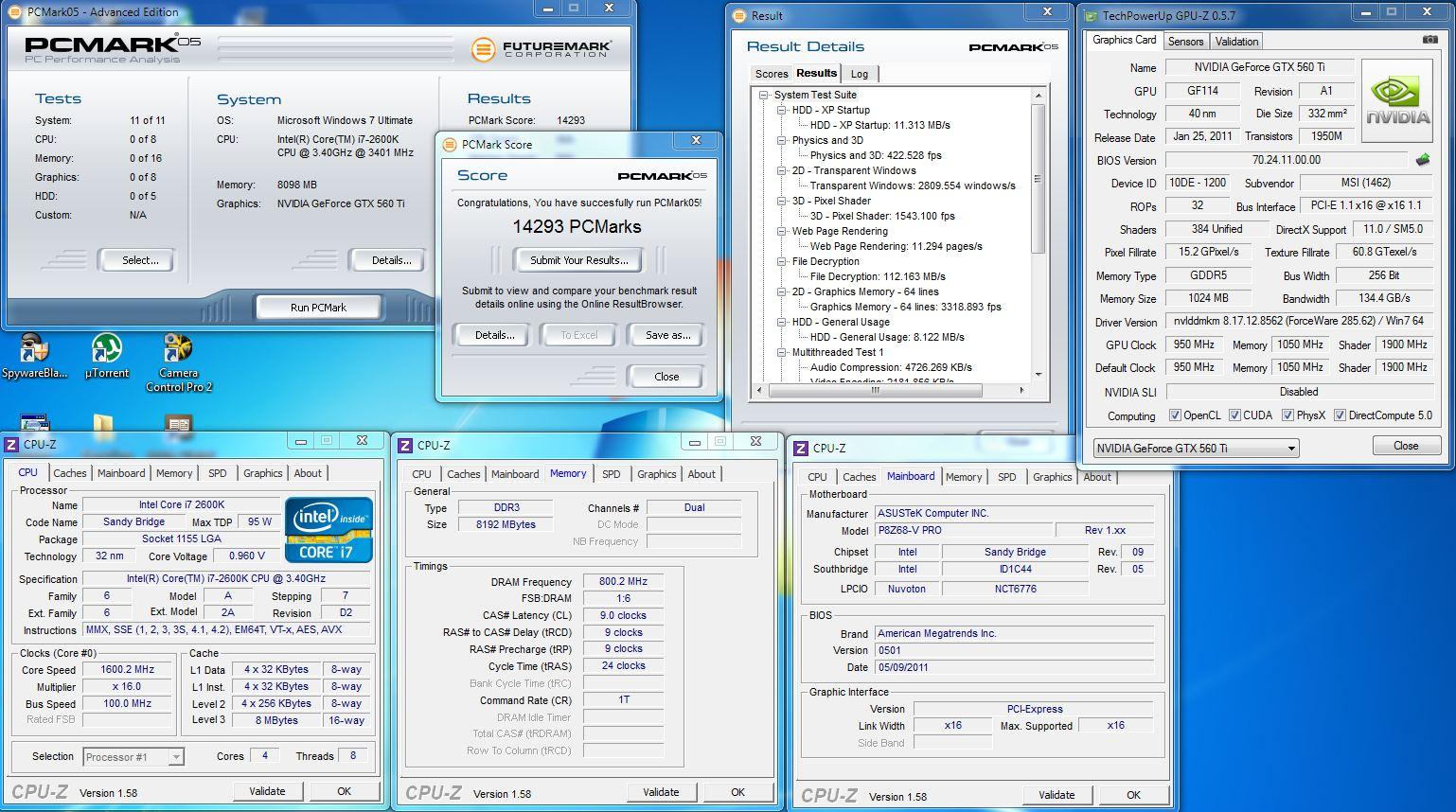Collapse the Web Page Rendering node
Viewport: 1456px width, 812px height.
[782, 231]
